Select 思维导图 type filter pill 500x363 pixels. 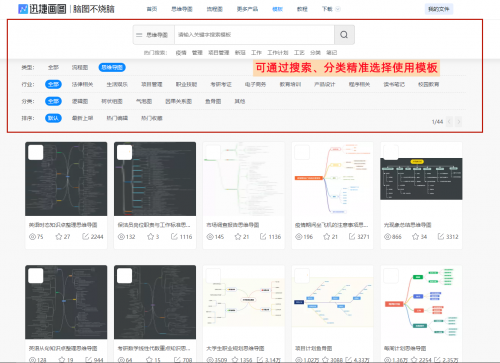112,67
